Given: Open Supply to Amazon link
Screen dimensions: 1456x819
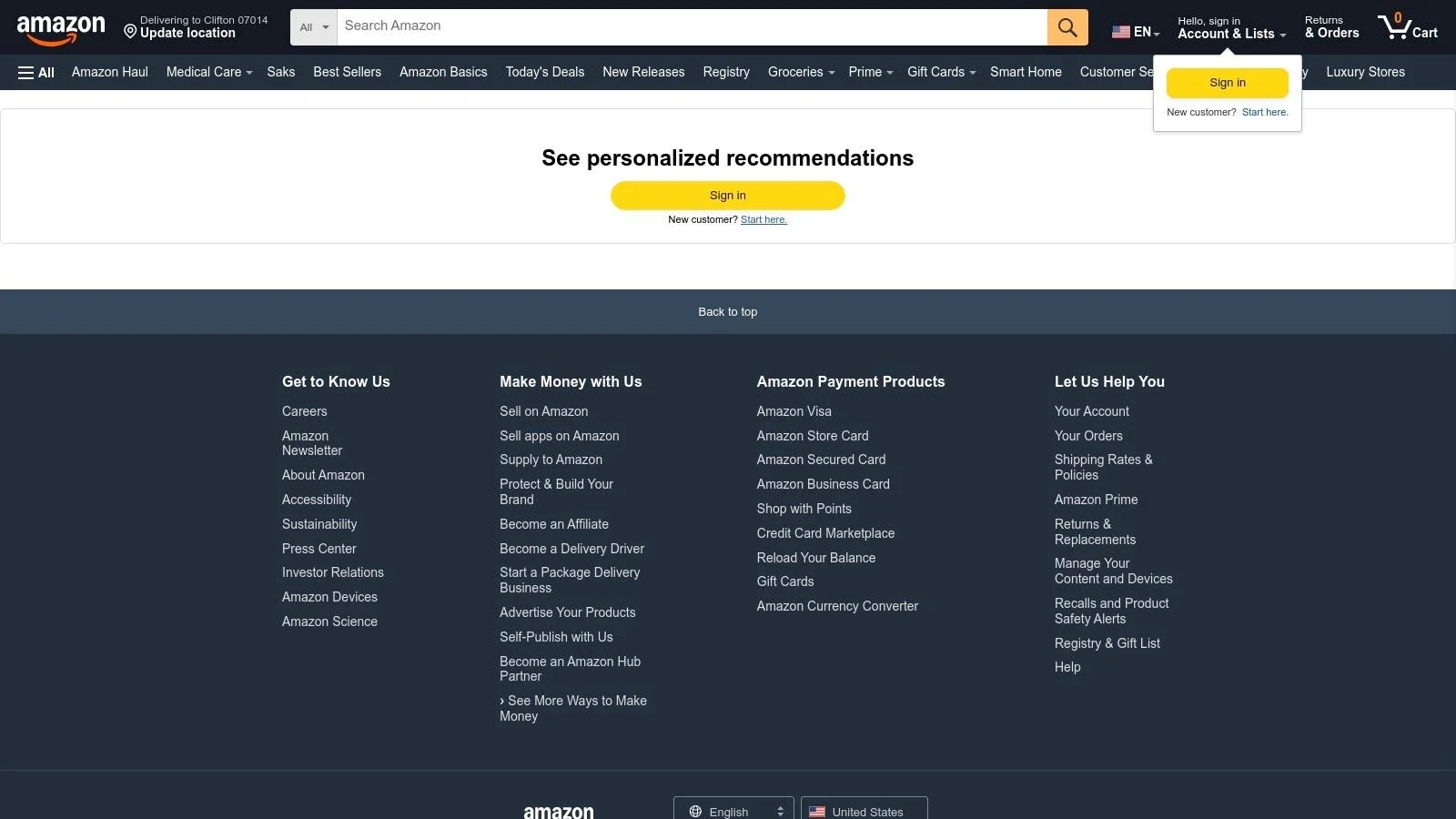Looking at the screenshot, I should pos(551,460).
